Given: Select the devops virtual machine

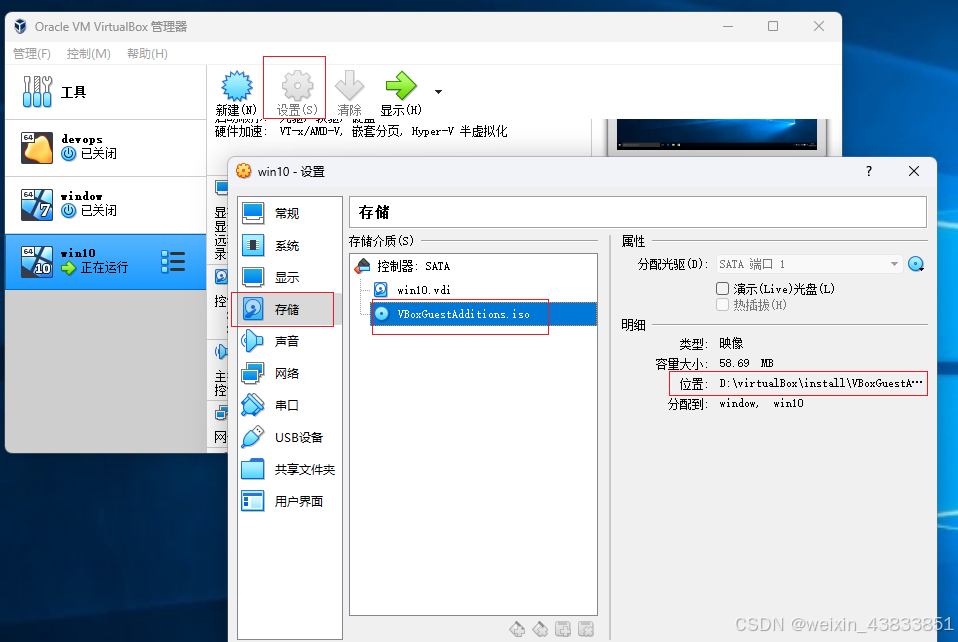Looking at the screenshot, I should click(106, 148).
